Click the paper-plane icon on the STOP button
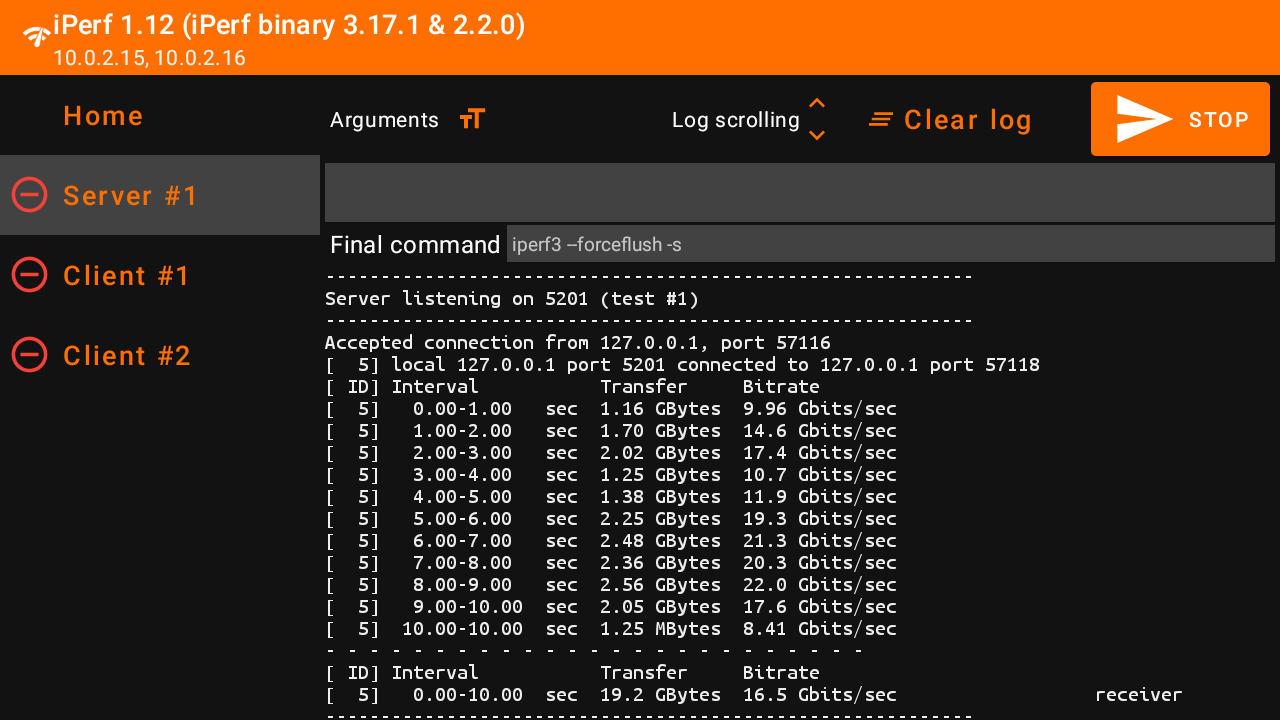The width and height of the screenshot is (1280, 720). pos(1143,119)
